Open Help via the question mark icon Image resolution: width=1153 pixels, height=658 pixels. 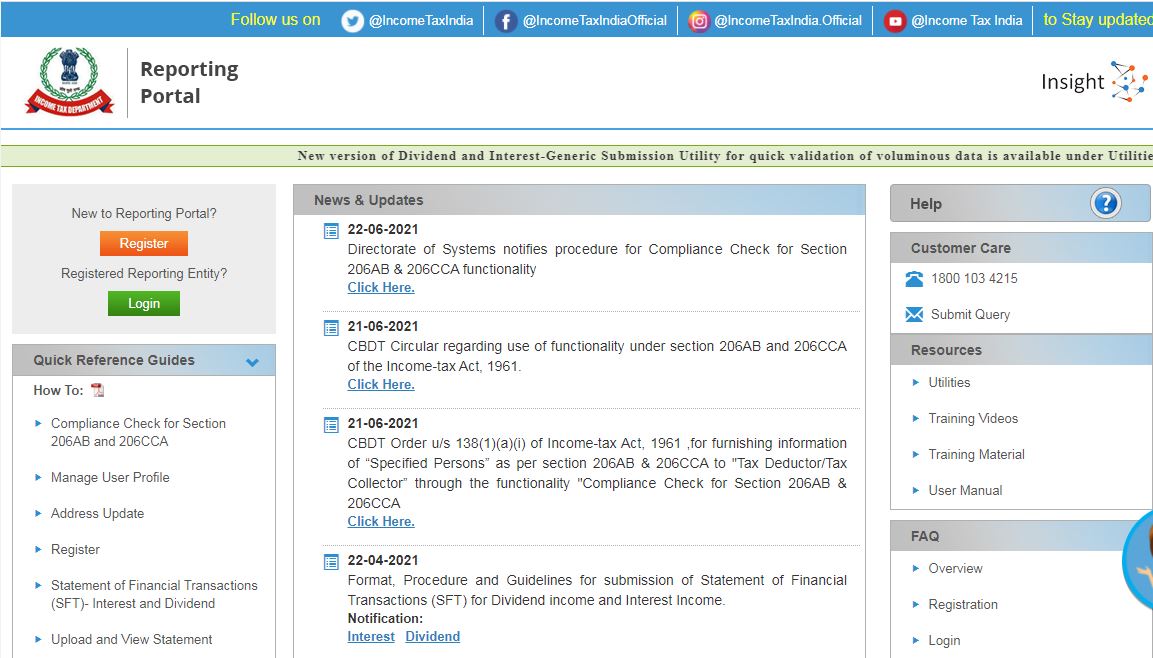click(x=1105, y=203)
